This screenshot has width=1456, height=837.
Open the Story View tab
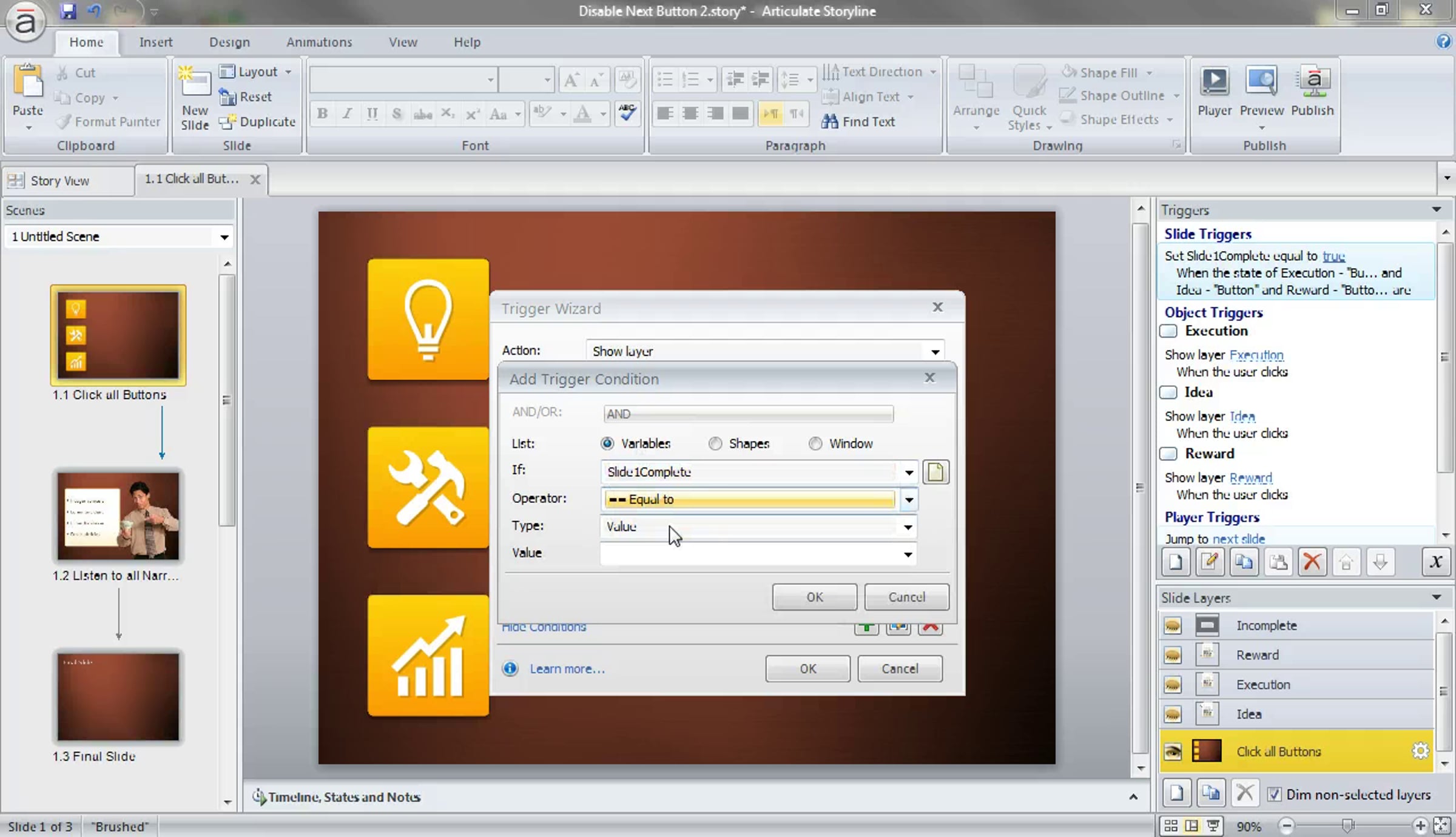click(59, 181)
